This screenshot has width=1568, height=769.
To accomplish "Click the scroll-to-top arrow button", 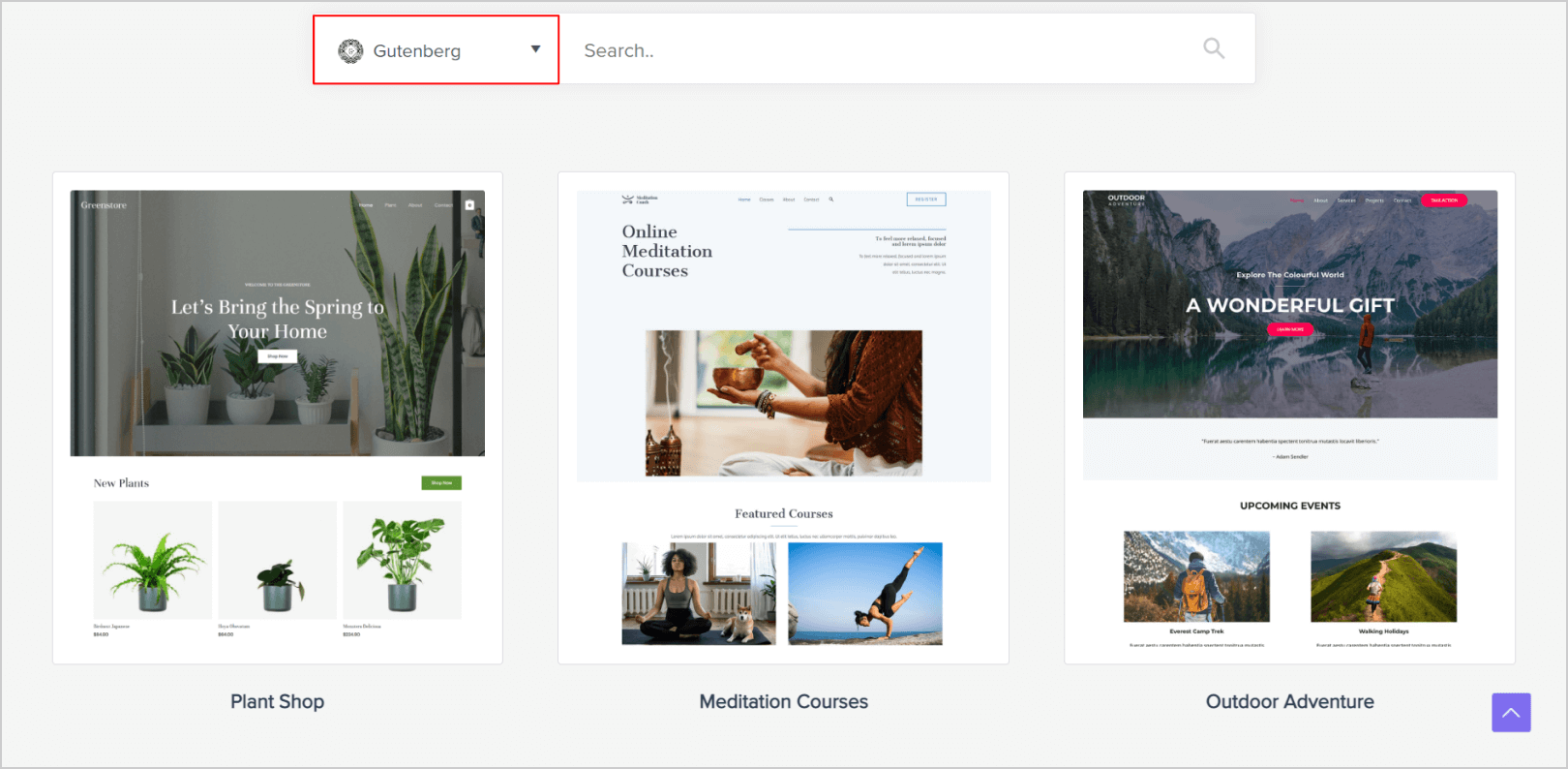I will point(1511,713).
